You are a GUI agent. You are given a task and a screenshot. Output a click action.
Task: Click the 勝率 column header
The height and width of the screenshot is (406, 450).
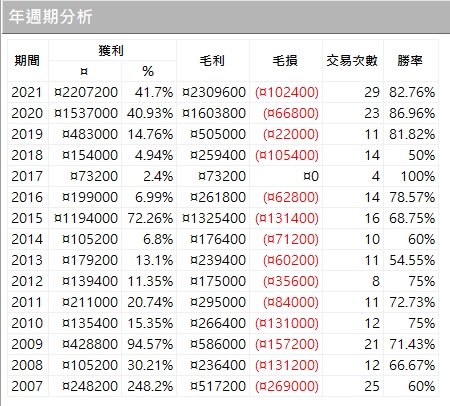click(411, 61)
